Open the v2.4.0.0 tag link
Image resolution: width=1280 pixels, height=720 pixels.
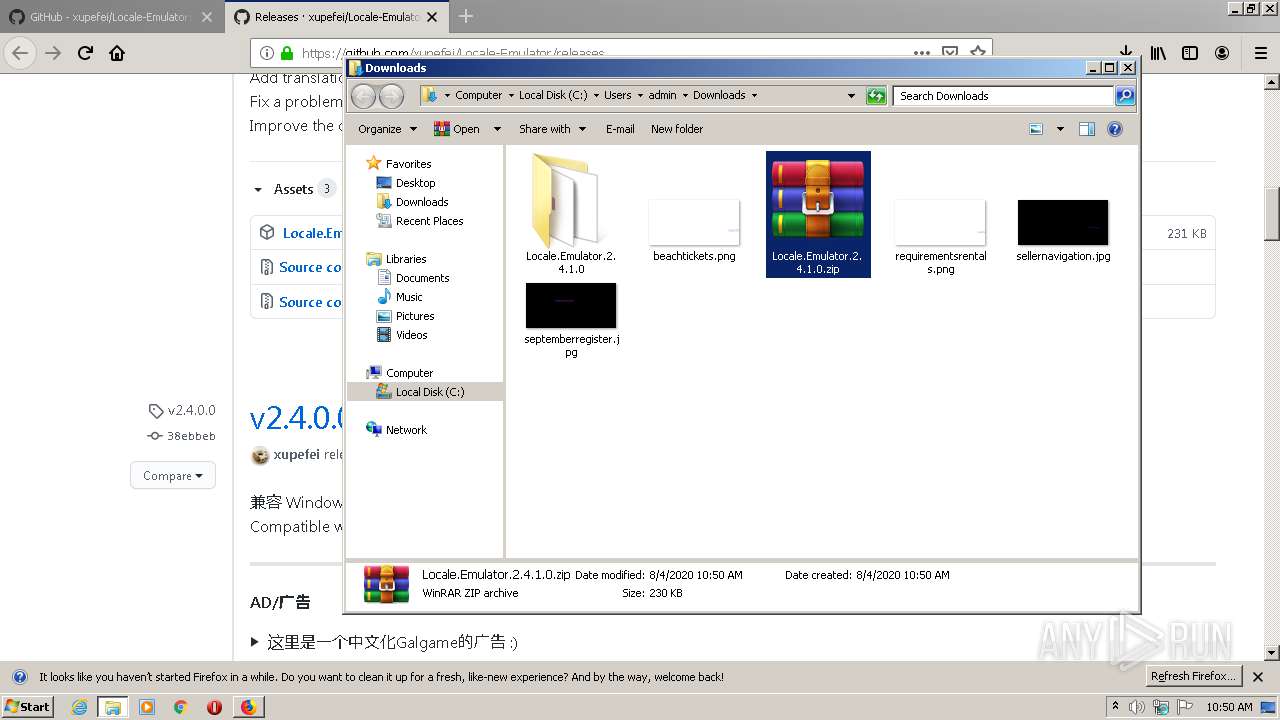tap(182, 410)
